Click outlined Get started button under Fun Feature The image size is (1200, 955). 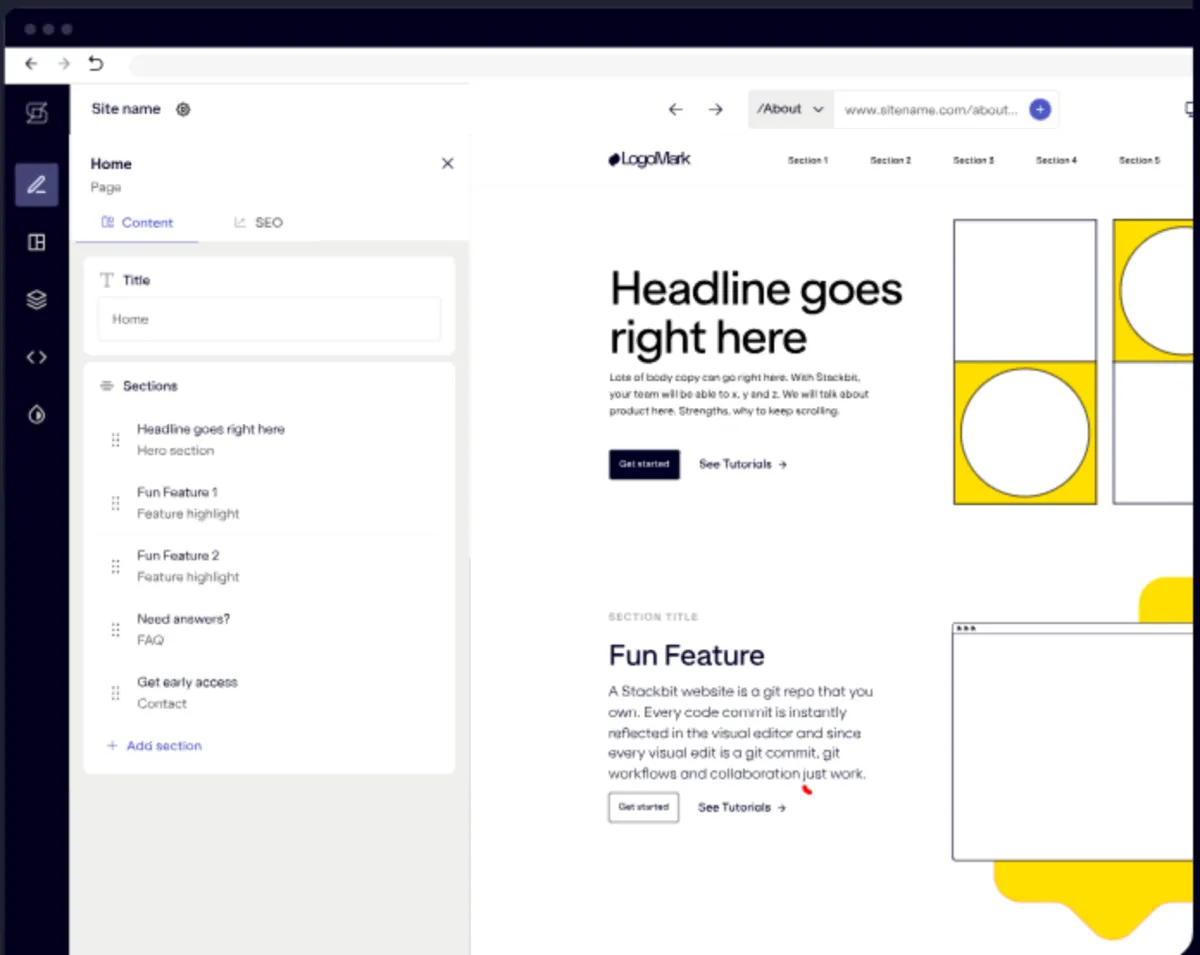[643, 807]
